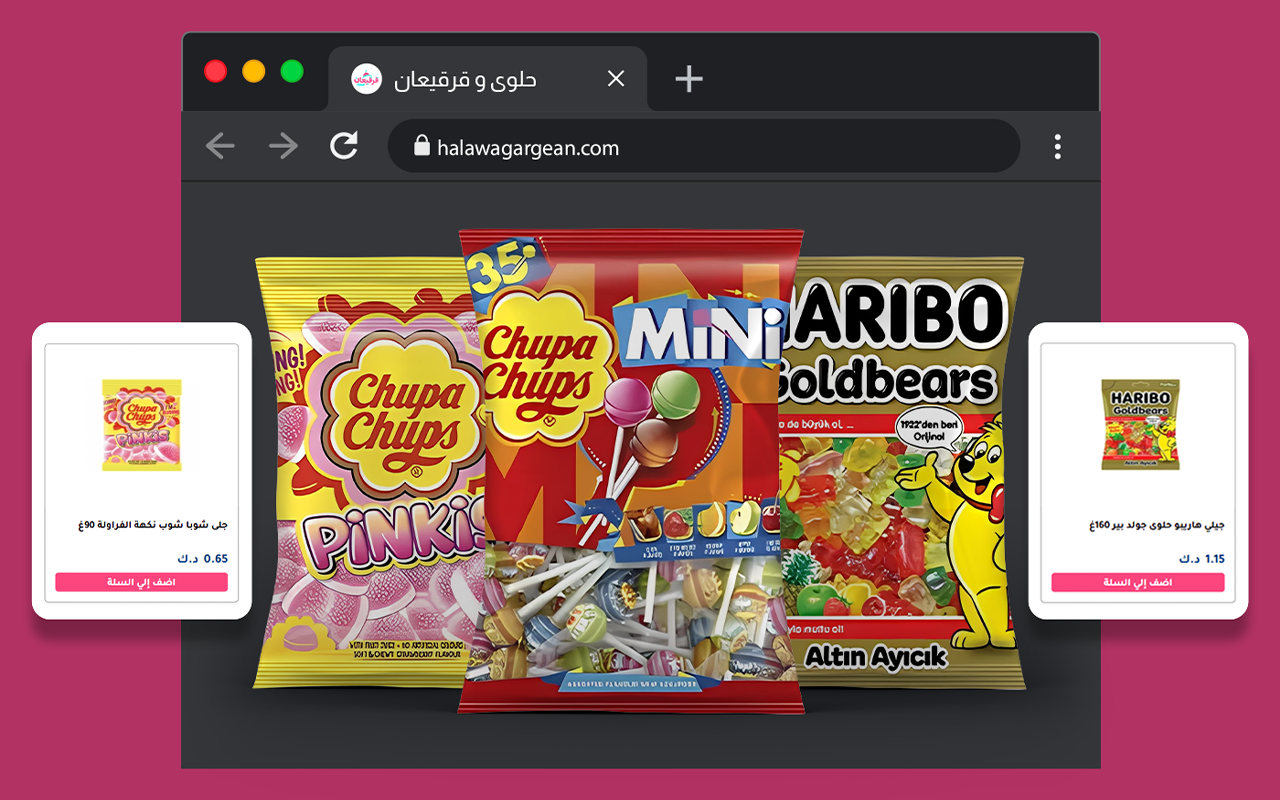Click the 1.15 د.ك price
The image size is (1280, 800).
point(1204,559)
